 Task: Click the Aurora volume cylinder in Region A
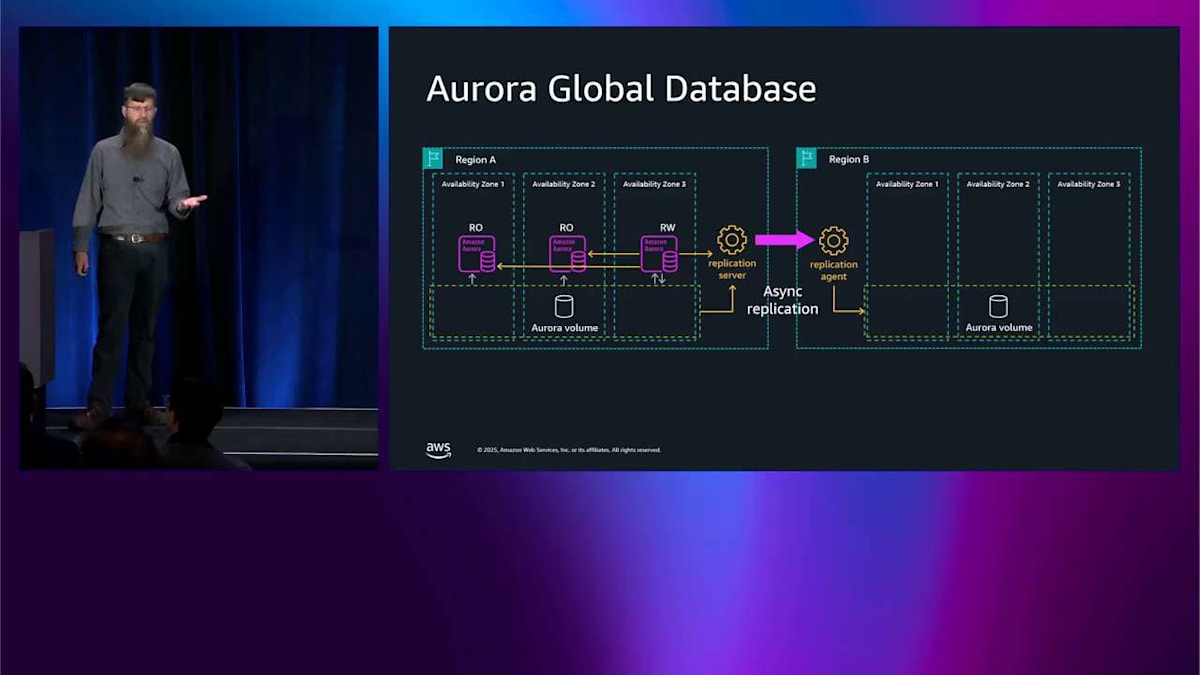tap(564, 306)
